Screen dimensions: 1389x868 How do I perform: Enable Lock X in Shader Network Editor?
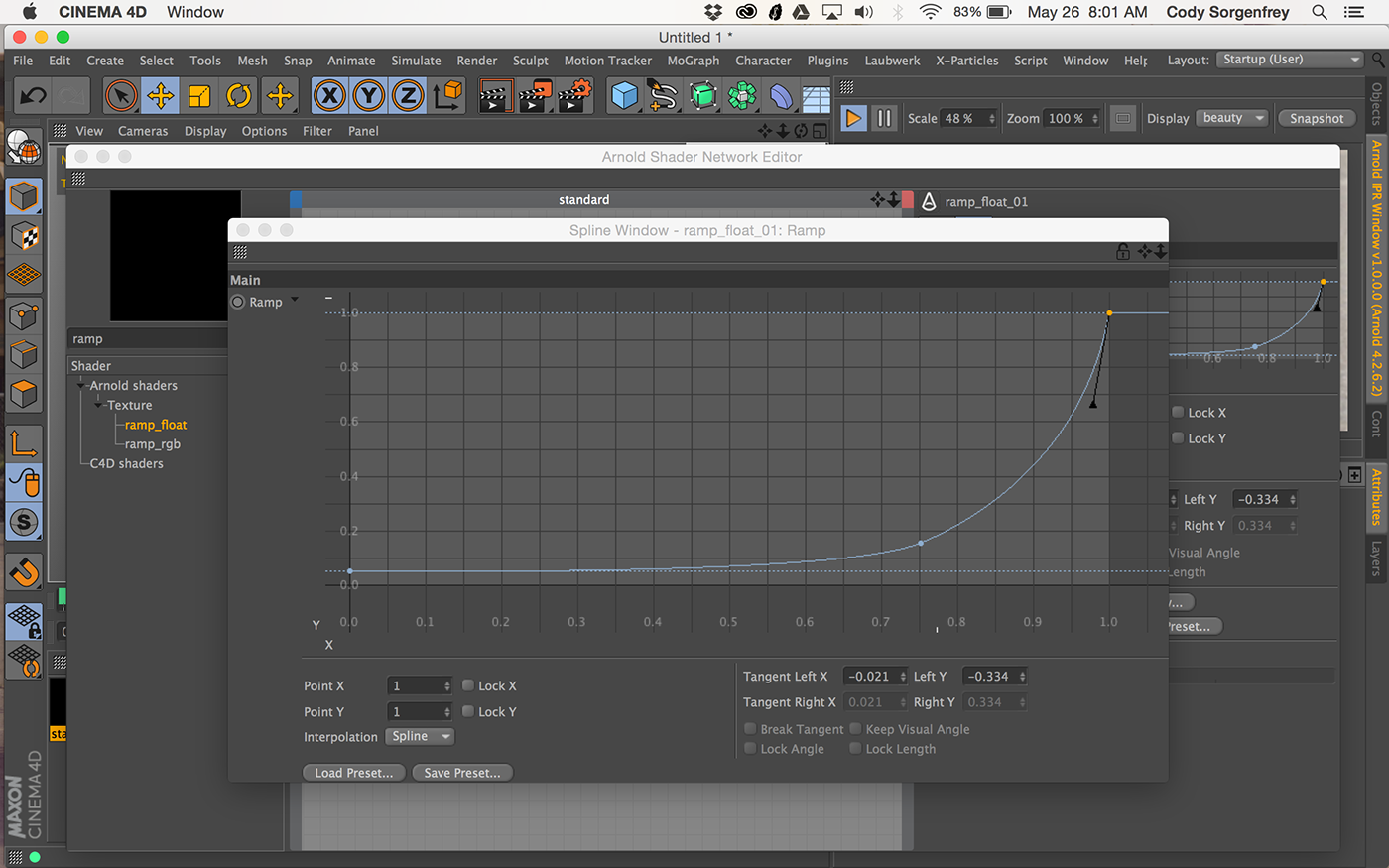[1178, 412]
